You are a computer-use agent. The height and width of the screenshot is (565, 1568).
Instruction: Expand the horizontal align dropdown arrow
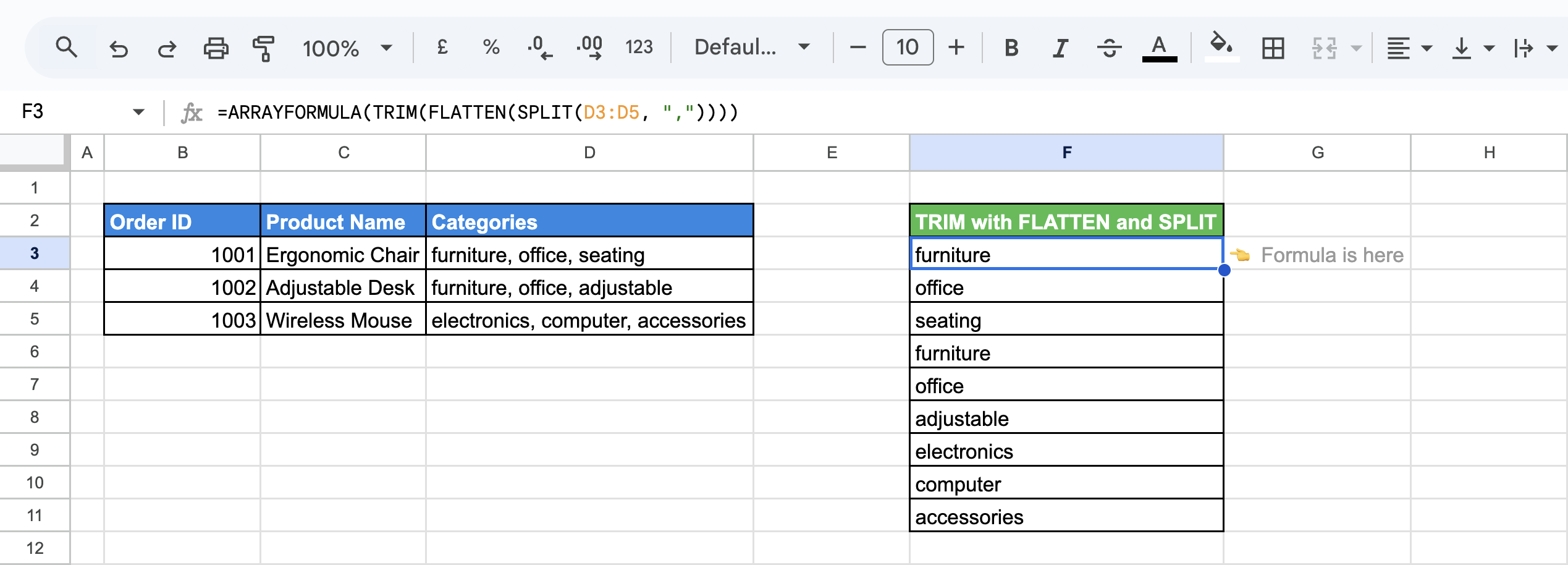pyautogui.click(x=1427, y=48)
